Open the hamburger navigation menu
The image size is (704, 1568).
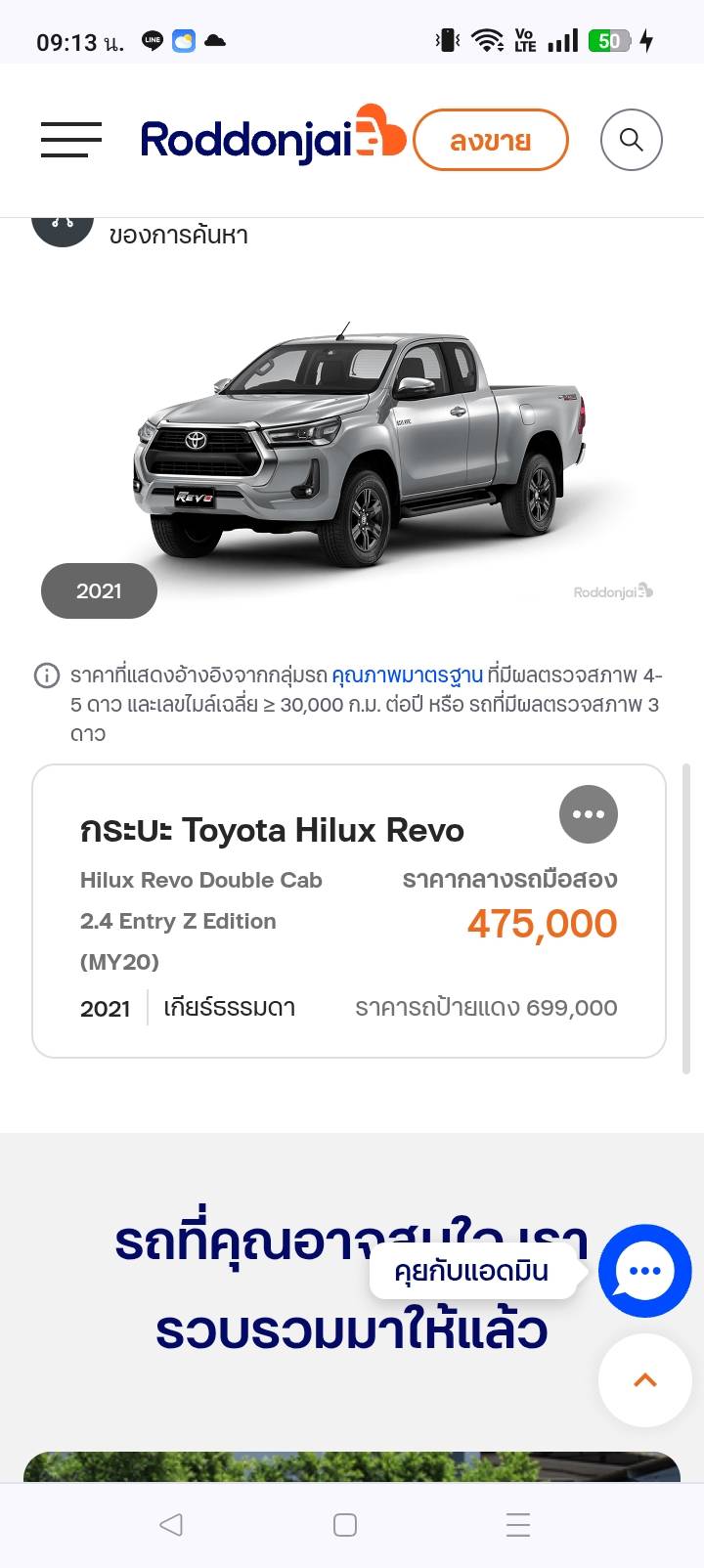click(71, 140)
